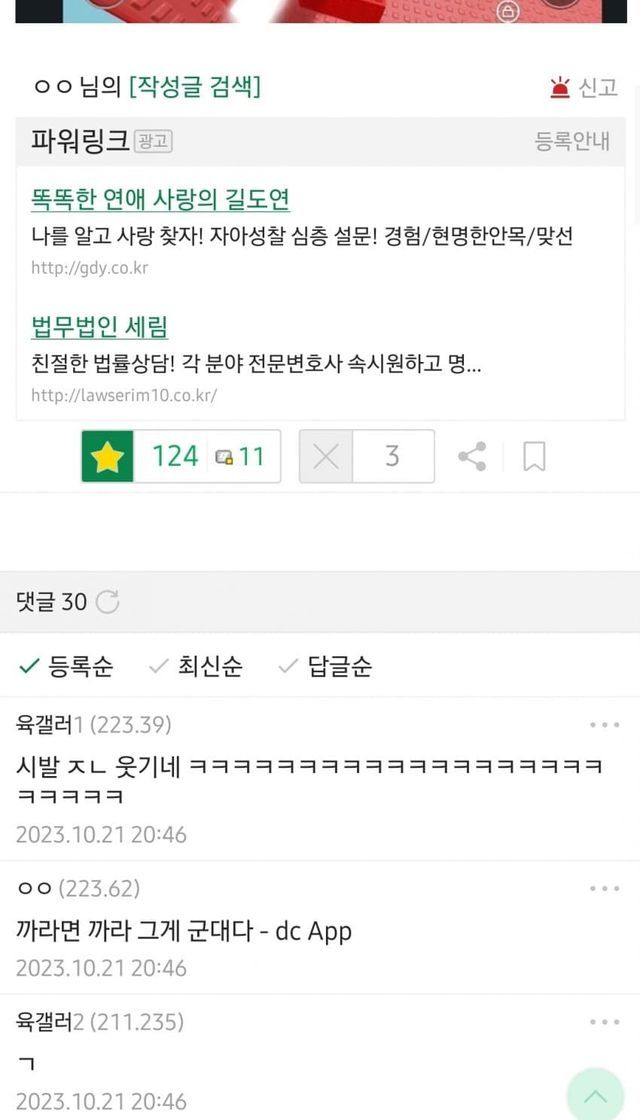640x1120 pixels.
Task: Click the star recommend icon
Action: point(107,456)
